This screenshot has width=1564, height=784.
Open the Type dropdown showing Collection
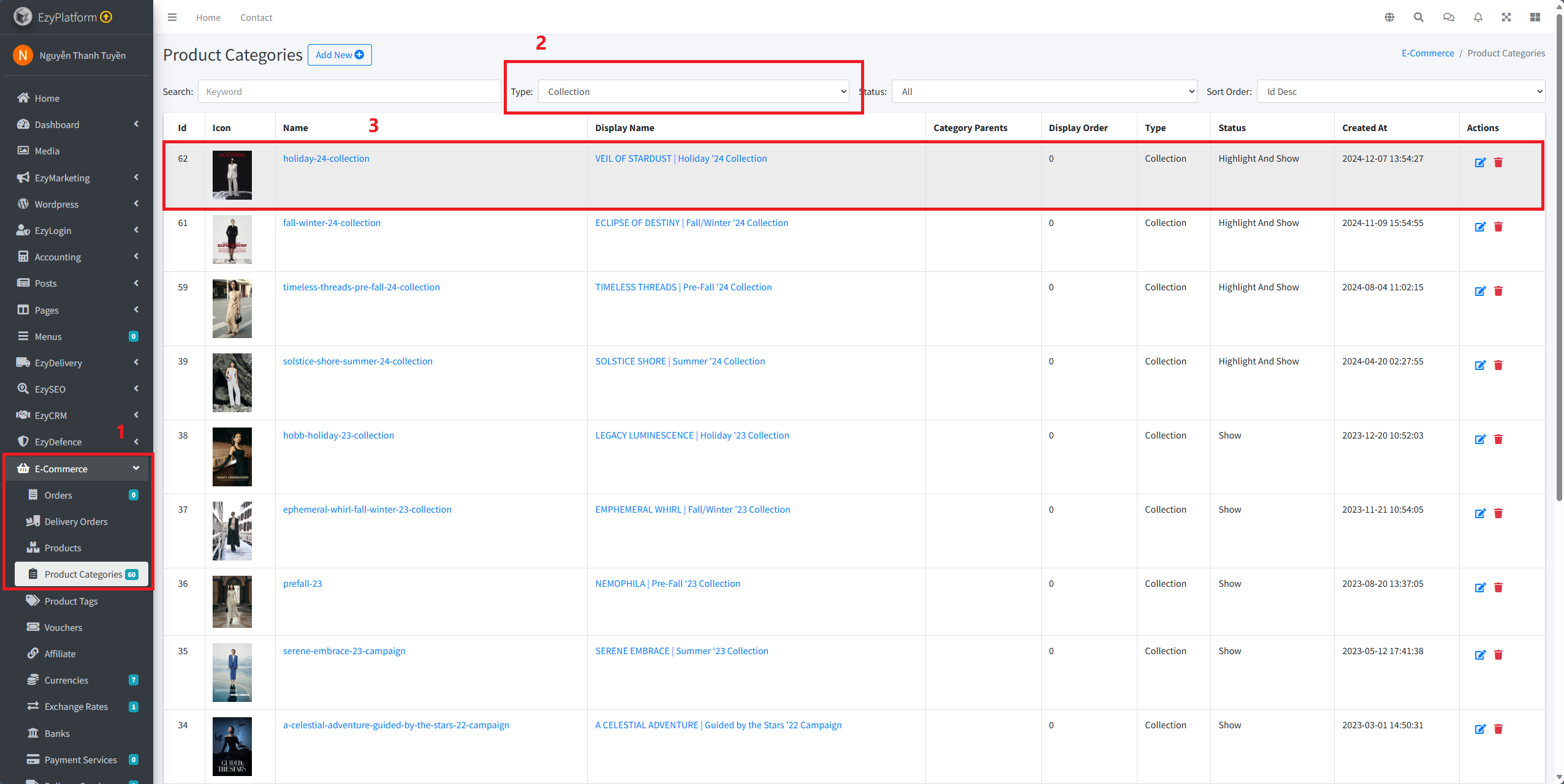(x=693, y=92)
